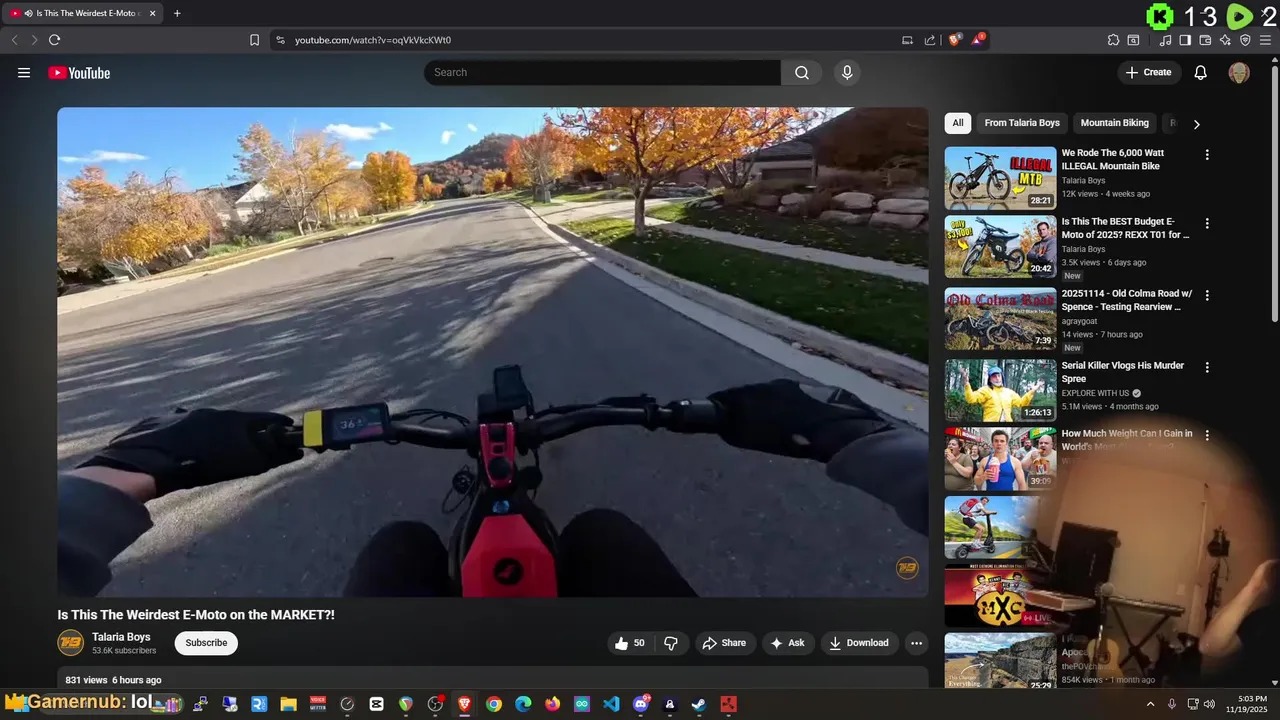Click the install/cast icon in address bar
Image resolution: width=1280 pixels, height=720 pixels.
tap(907, 40)
